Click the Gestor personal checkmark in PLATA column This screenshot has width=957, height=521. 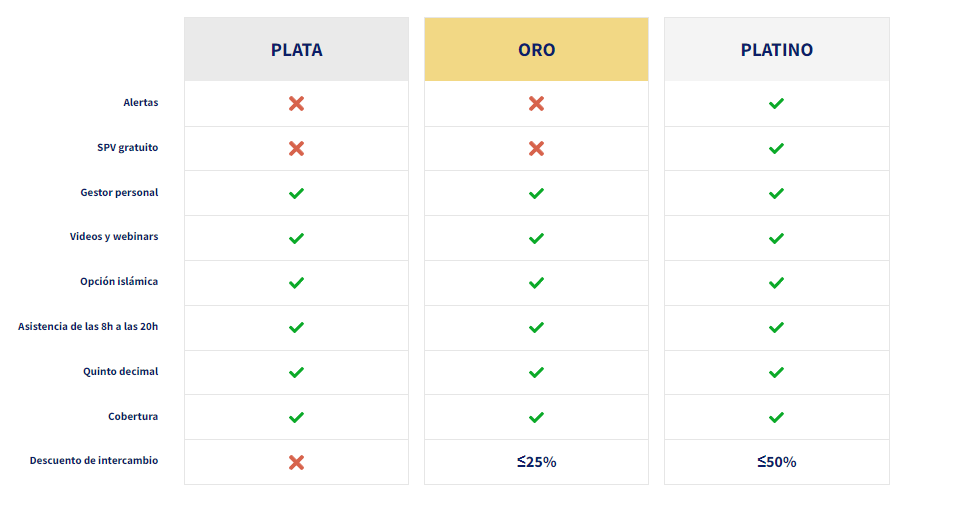coord(297,193)
